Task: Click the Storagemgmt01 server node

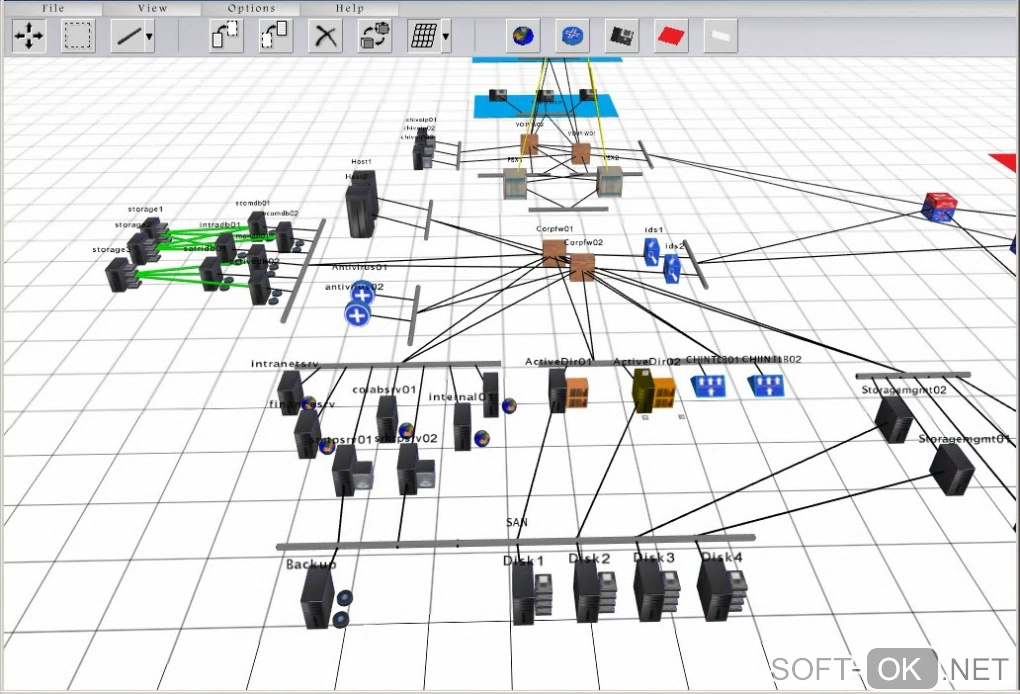Action: click(x=952, y=469)
